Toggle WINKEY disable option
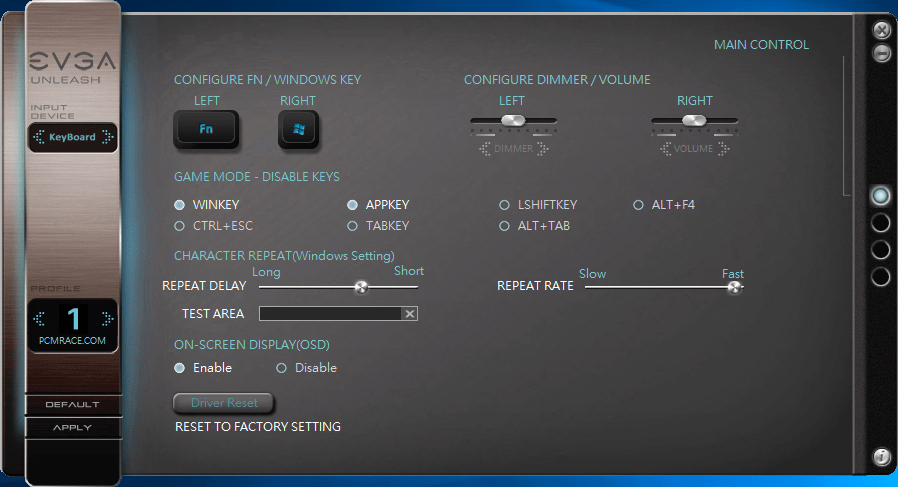Viewport: 898px width, 487px height. (x=179, y=205)
